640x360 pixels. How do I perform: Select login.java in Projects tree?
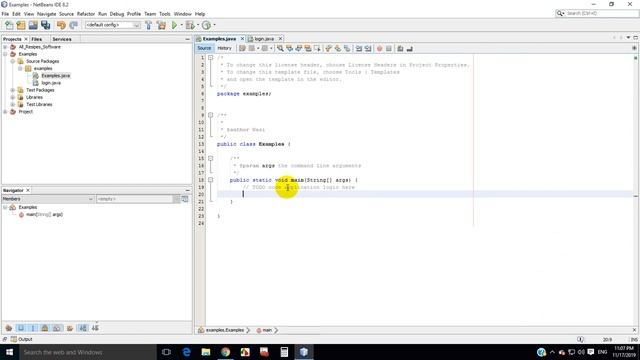(51, 83)
